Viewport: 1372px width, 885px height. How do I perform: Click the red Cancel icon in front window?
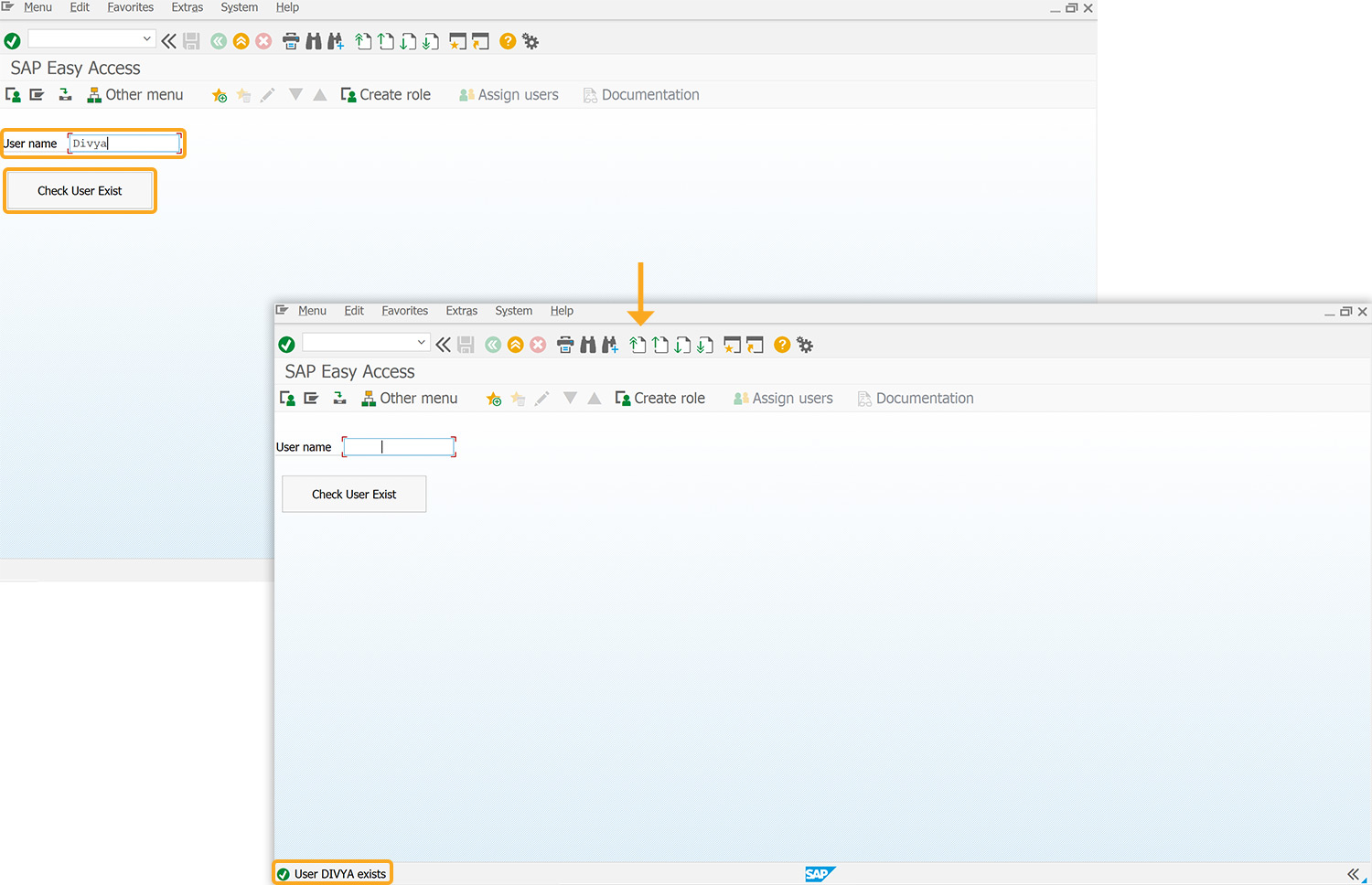(538, 345)
